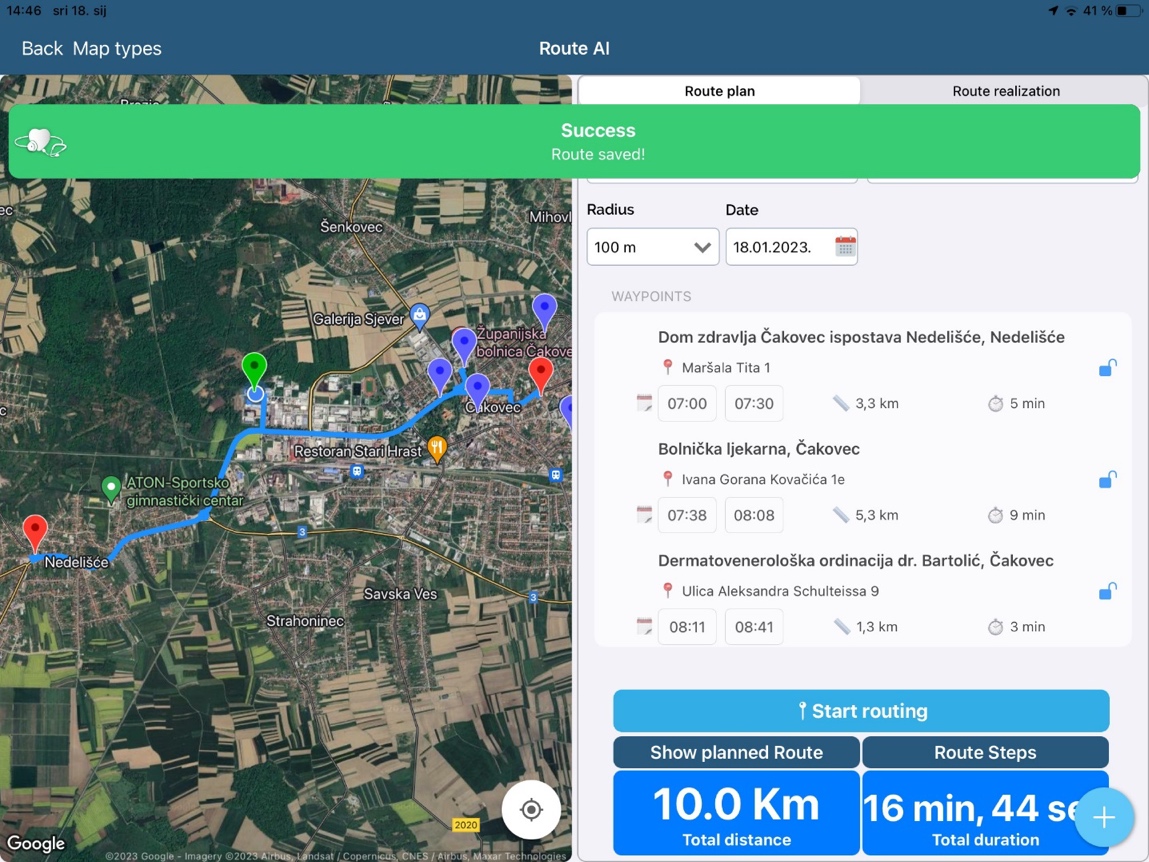The width and height of the screenshot is (1149, 862).
Task: Open the date field showing 18.01.2023.
Action: tap(777, 247)
